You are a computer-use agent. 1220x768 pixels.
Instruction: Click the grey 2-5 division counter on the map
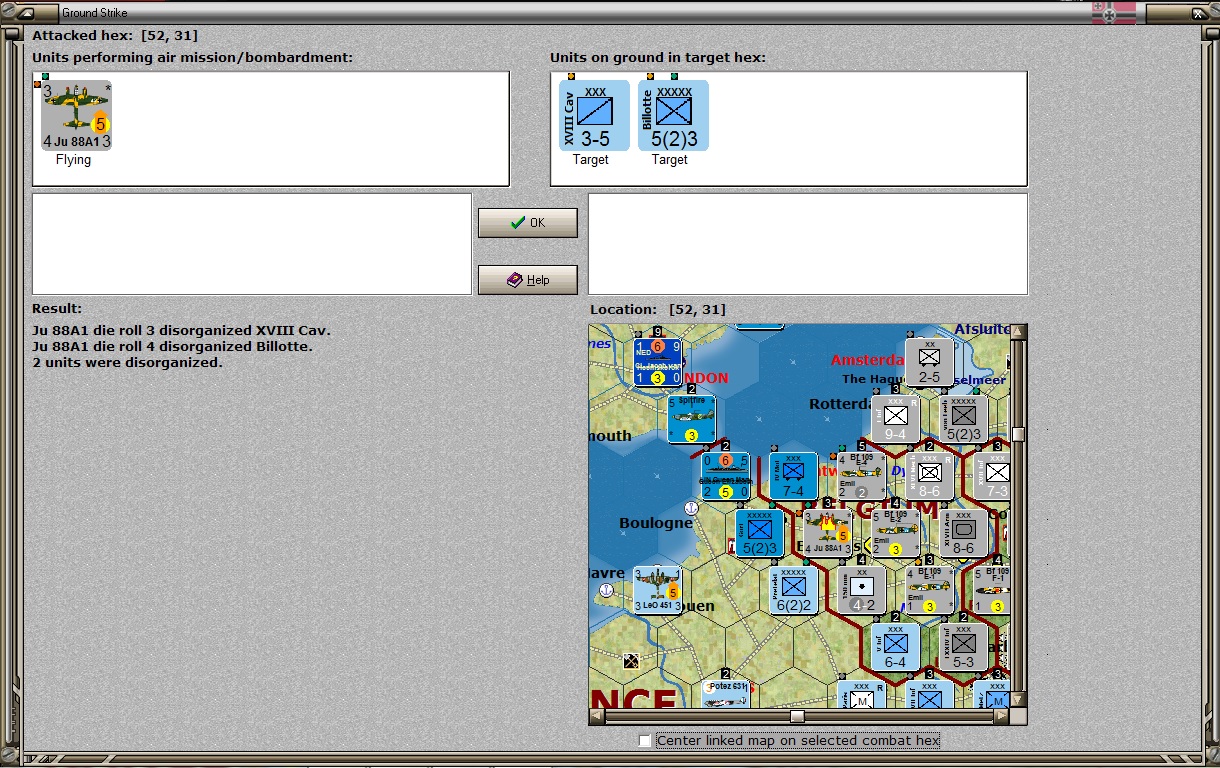pos(930,362)
